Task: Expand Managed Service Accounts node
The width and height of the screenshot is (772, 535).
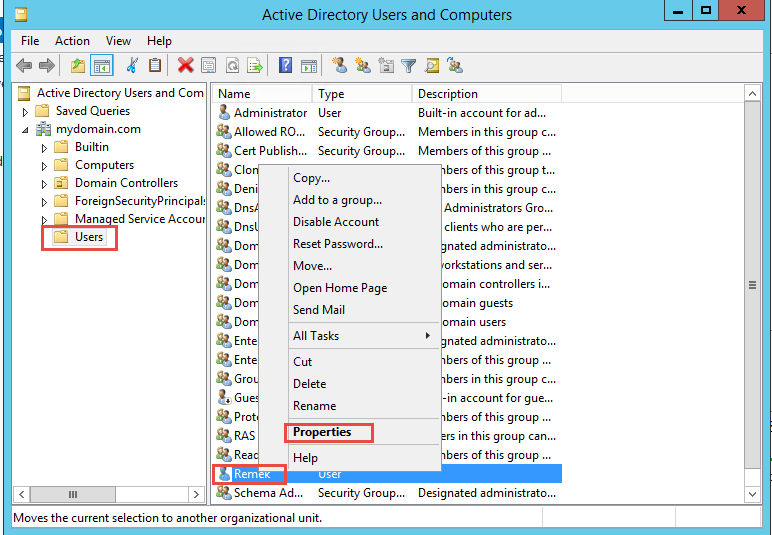Action: 44,220
